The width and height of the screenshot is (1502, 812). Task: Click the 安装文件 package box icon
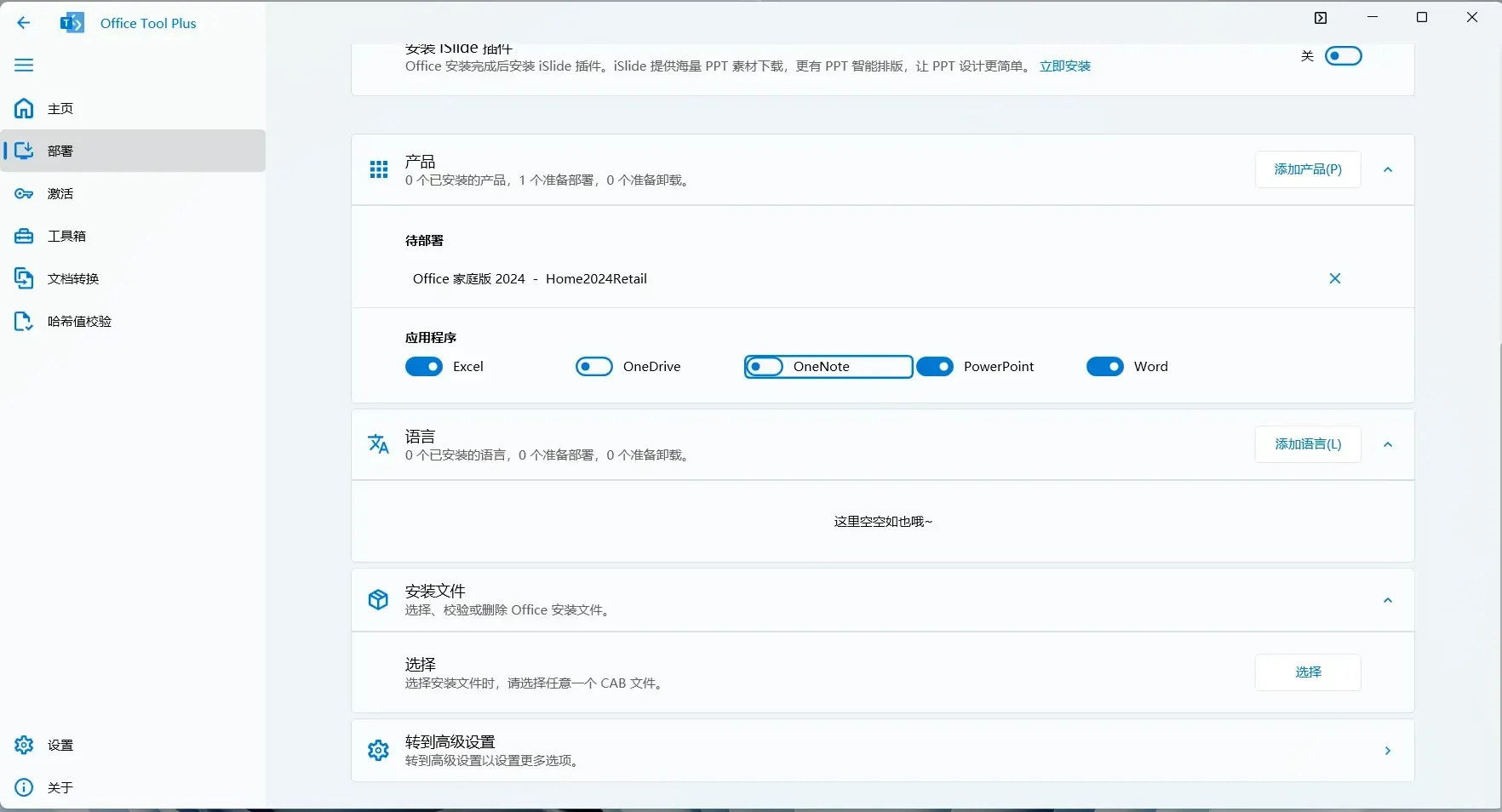point(379,600)
